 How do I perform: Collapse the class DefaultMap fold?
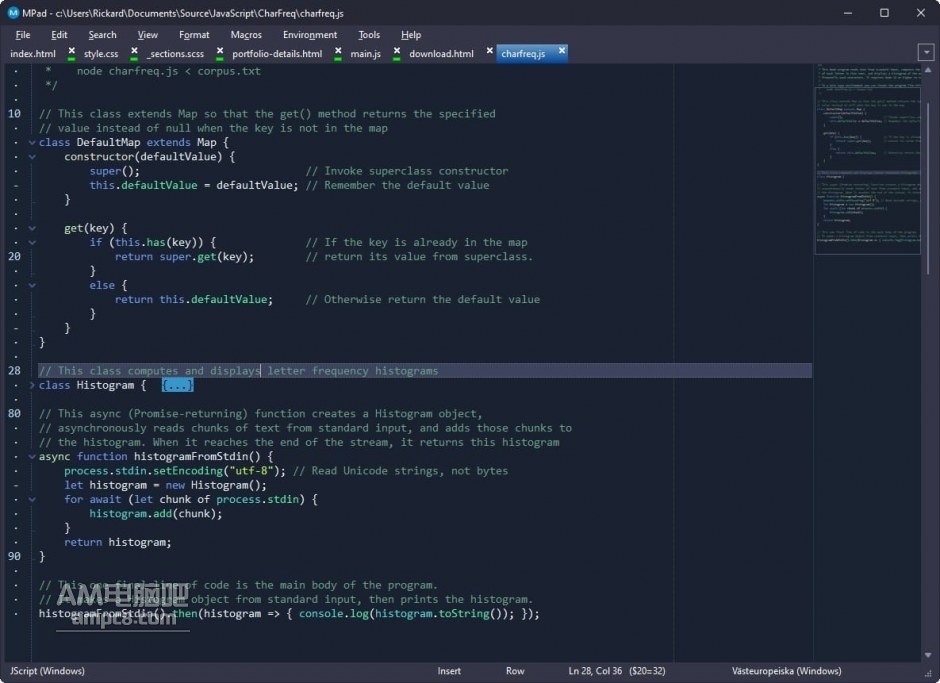[32, 143]
